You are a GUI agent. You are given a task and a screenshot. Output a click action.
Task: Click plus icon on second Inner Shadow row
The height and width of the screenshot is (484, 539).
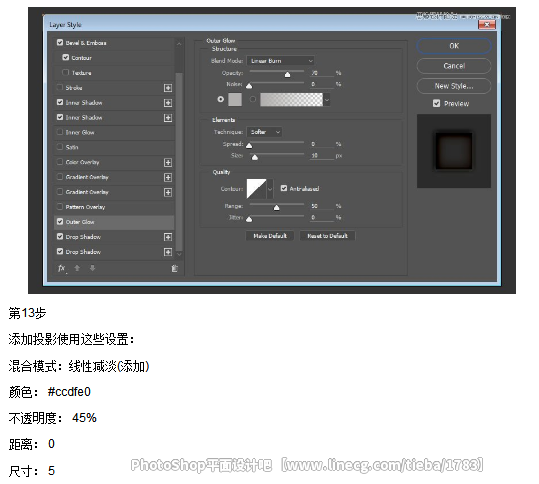[168, 118]
